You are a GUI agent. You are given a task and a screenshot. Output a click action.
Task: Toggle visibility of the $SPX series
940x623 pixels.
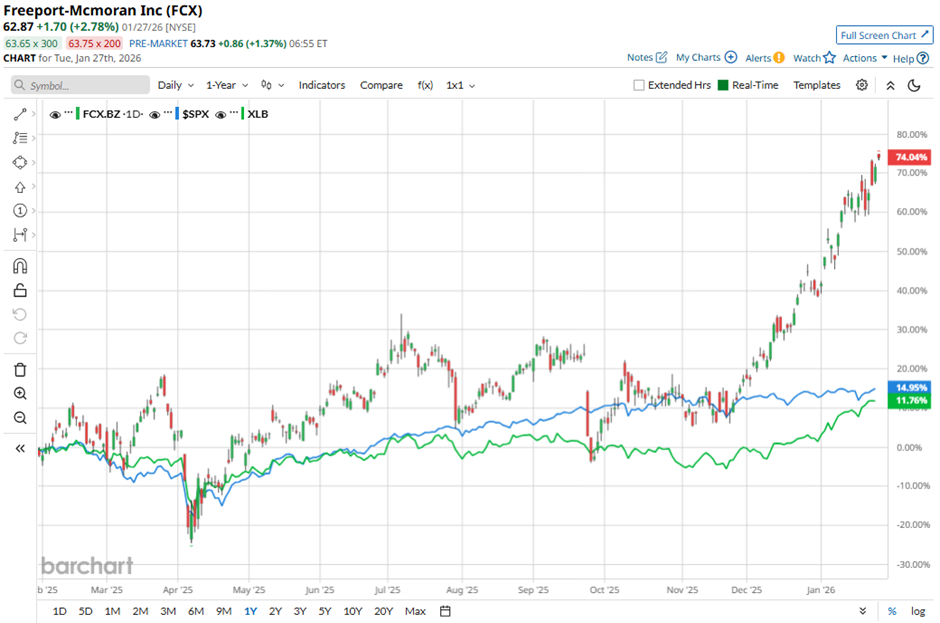coord(155,114)
